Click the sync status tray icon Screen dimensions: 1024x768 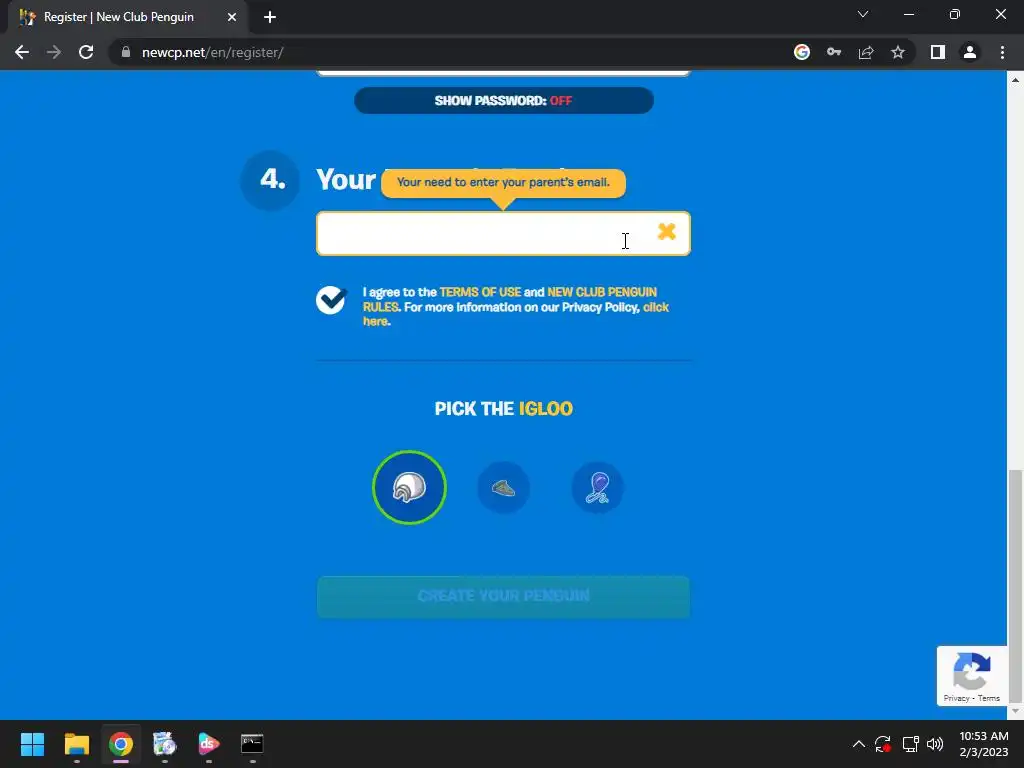(x=883, y=744)
